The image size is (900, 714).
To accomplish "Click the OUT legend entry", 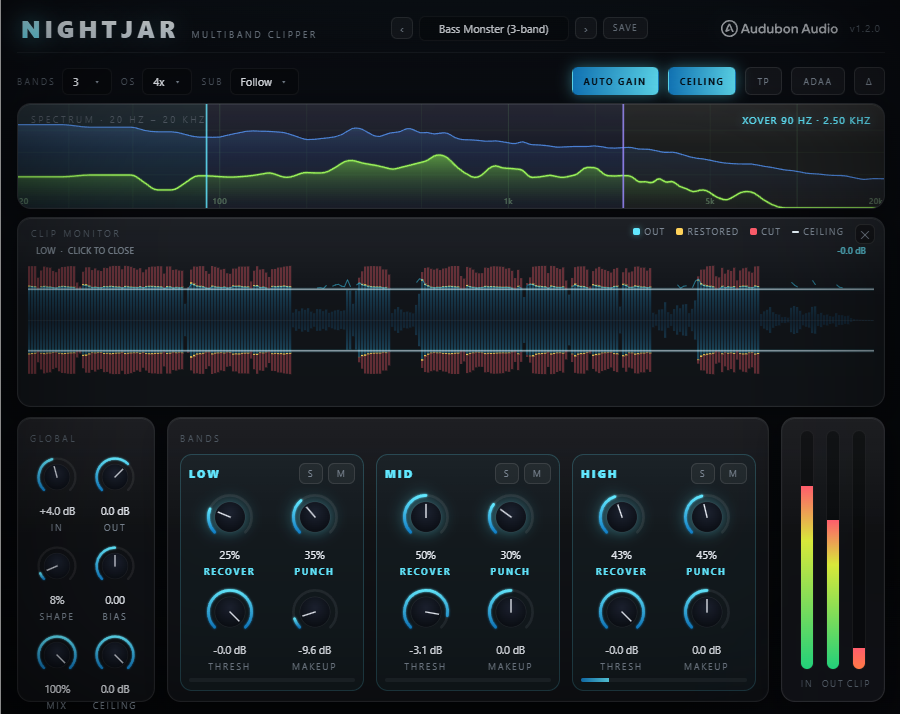I will (649, 232).
